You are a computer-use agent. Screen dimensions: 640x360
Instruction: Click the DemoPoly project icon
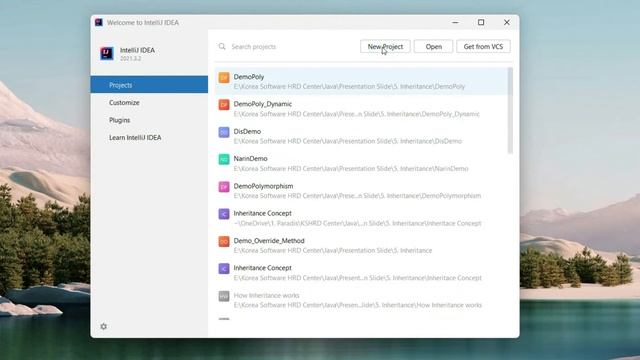(x=224, y=77)
